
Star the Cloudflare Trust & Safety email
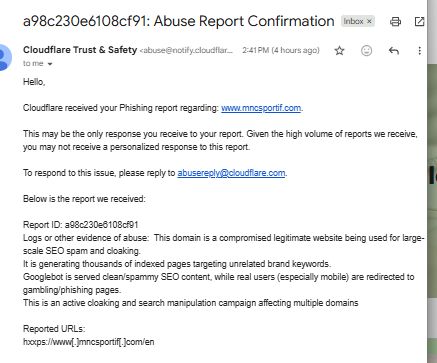point(339,51)
